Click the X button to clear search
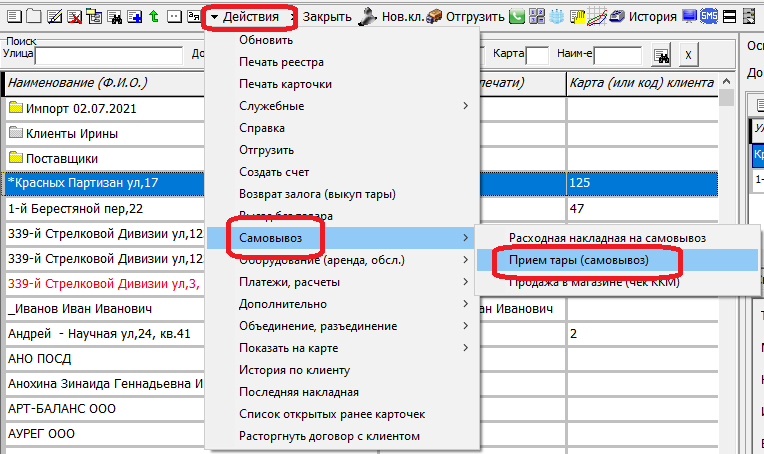The image size is (764, 454). coord(689,53)
